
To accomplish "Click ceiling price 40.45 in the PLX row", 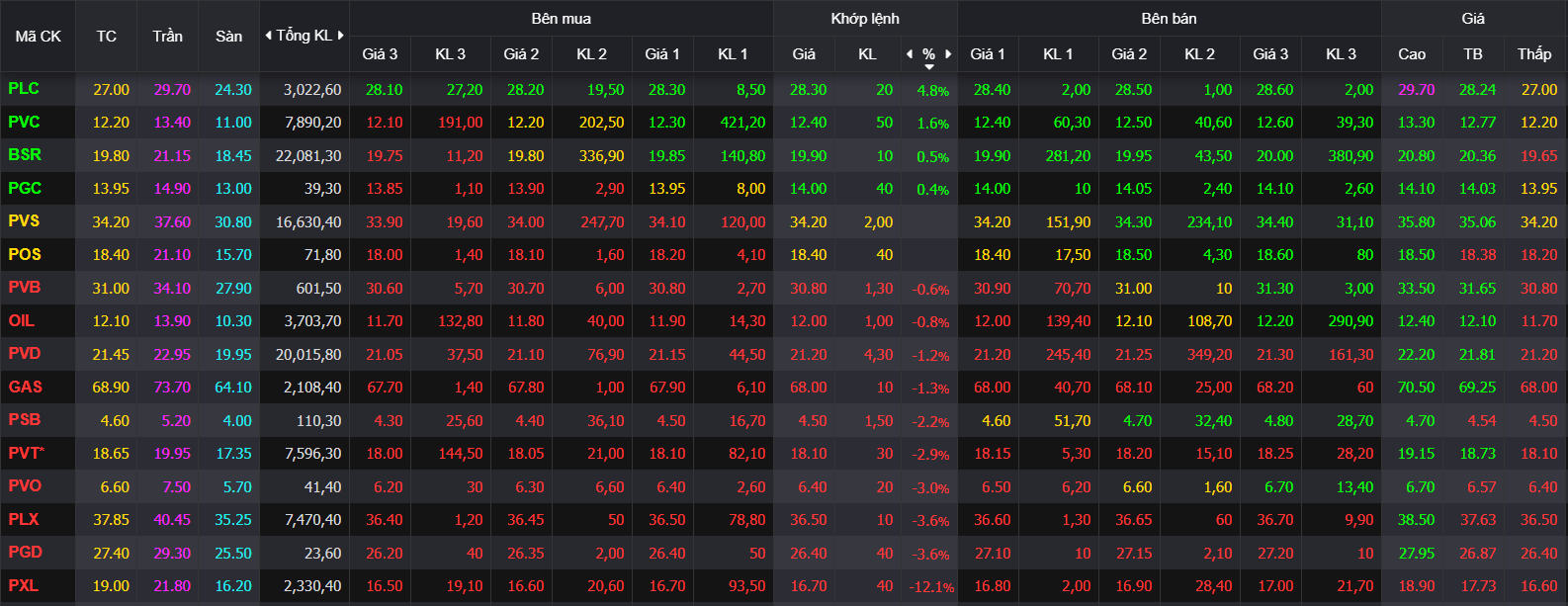I will (x=172, y=520).
